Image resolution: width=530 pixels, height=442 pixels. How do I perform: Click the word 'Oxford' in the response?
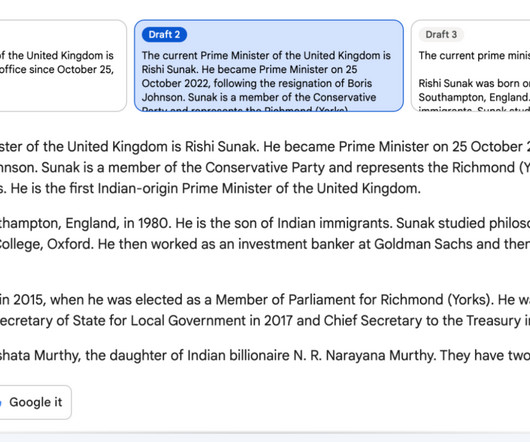[70, 244]
